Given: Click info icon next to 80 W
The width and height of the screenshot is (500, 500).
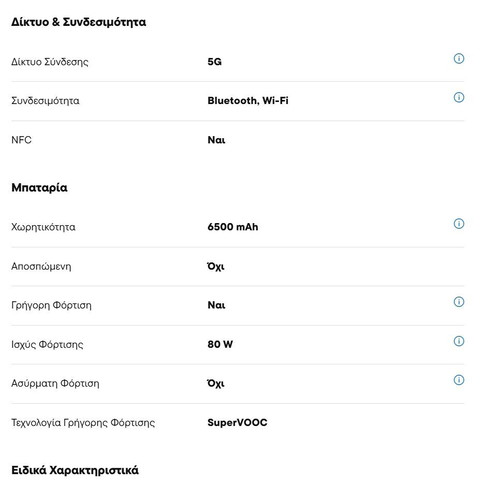Looking at the screenshot, I should (x=459, y=341).
